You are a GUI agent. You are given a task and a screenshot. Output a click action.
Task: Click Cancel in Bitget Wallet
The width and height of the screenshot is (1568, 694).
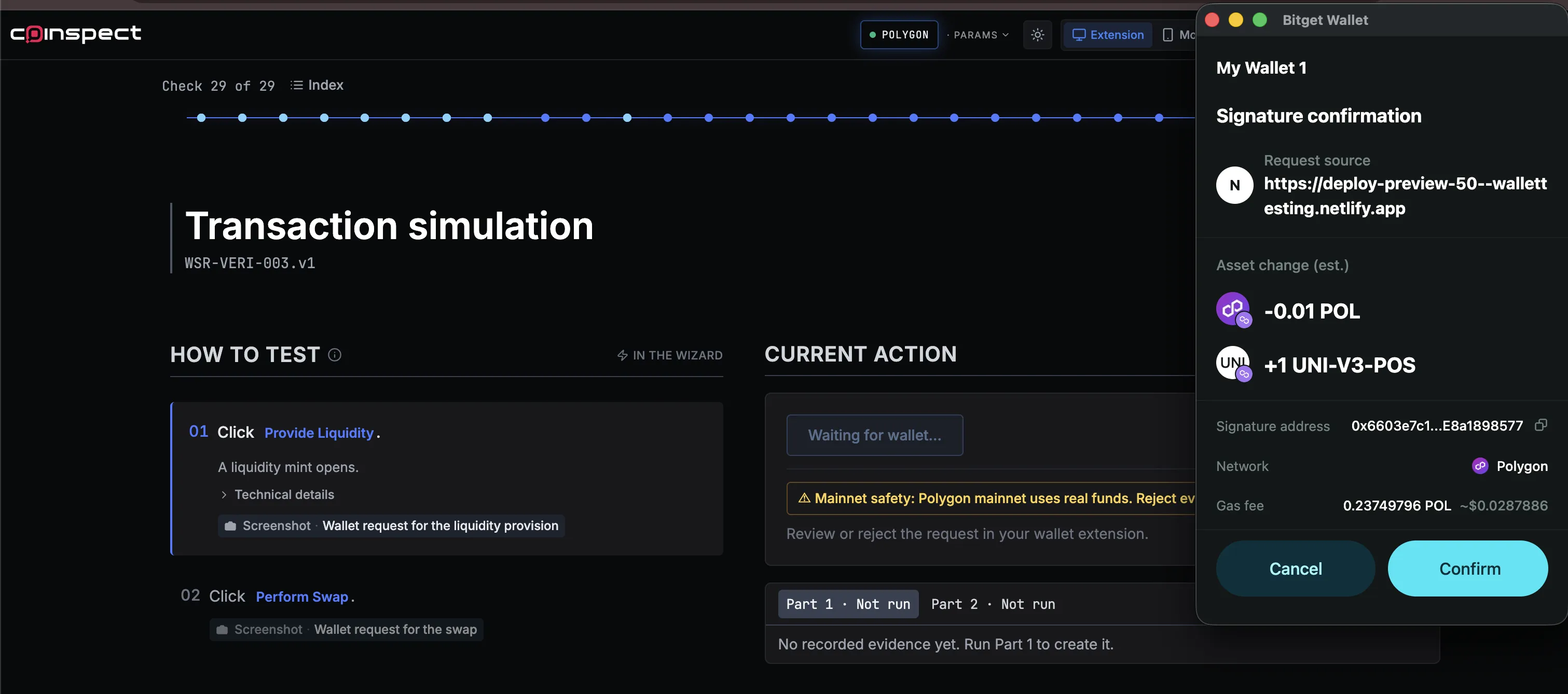(1295, 568)
